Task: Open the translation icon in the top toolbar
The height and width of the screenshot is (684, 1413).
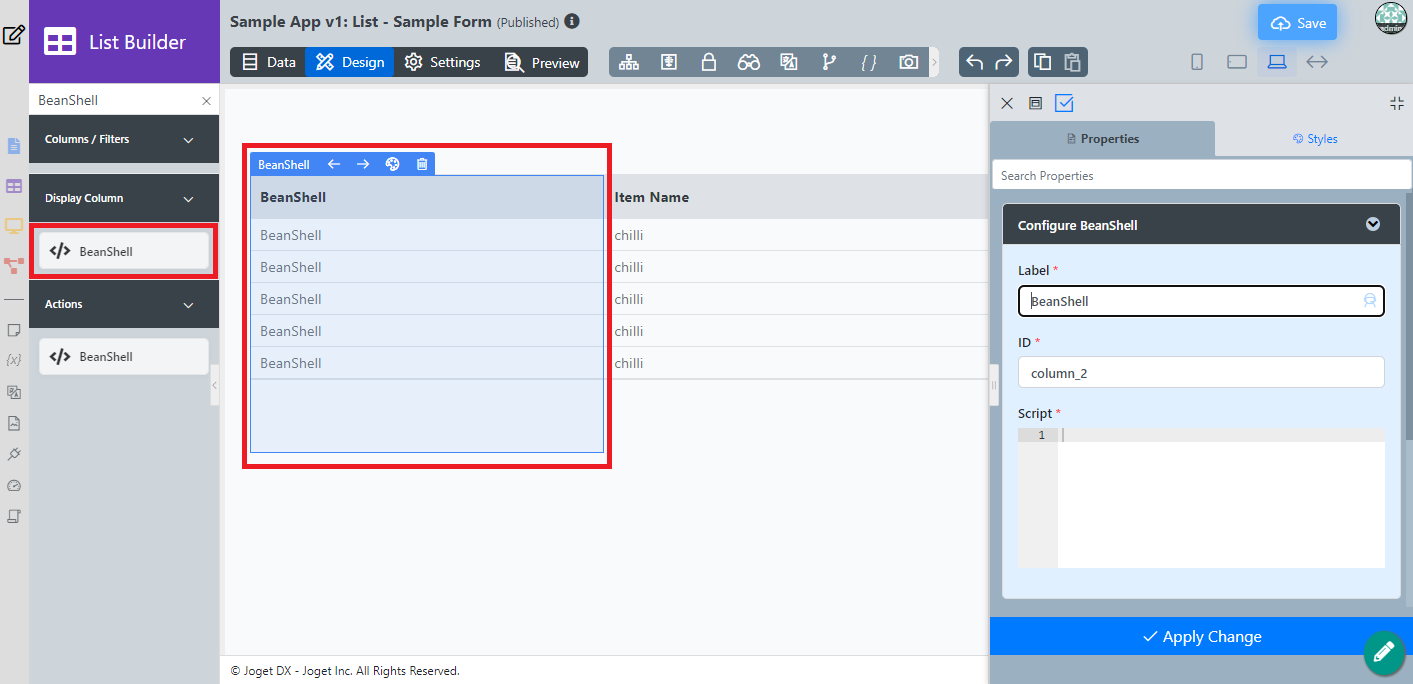Action: pos(789,62)
